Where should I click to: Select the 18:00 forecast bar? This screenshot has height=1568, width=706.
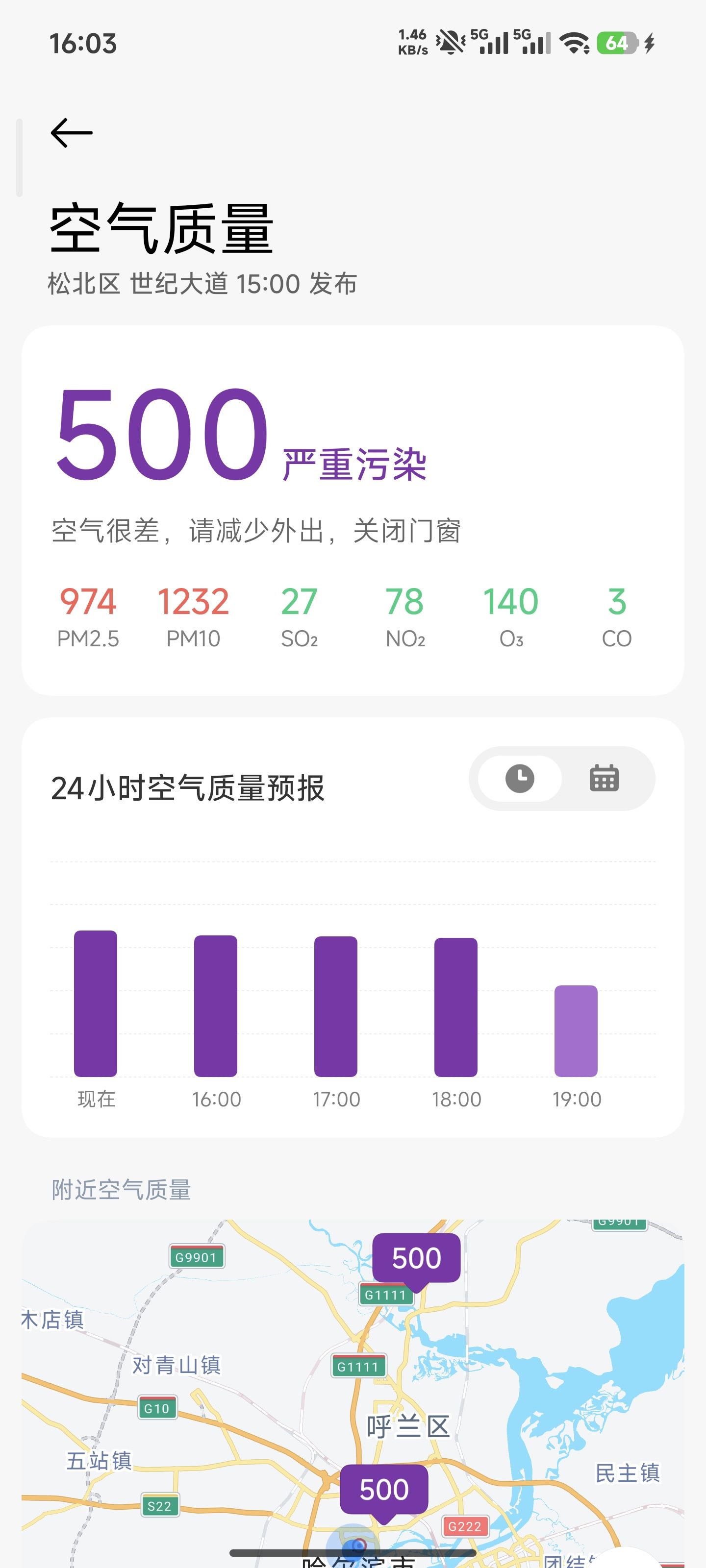click(x=455, y=1007)
